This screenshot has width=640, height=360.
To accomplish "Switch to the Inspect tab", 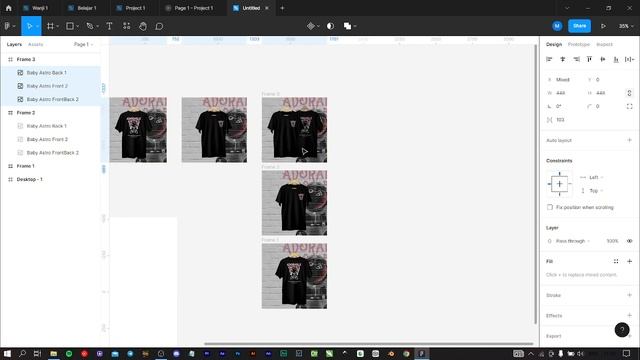I will coord(604,44).
